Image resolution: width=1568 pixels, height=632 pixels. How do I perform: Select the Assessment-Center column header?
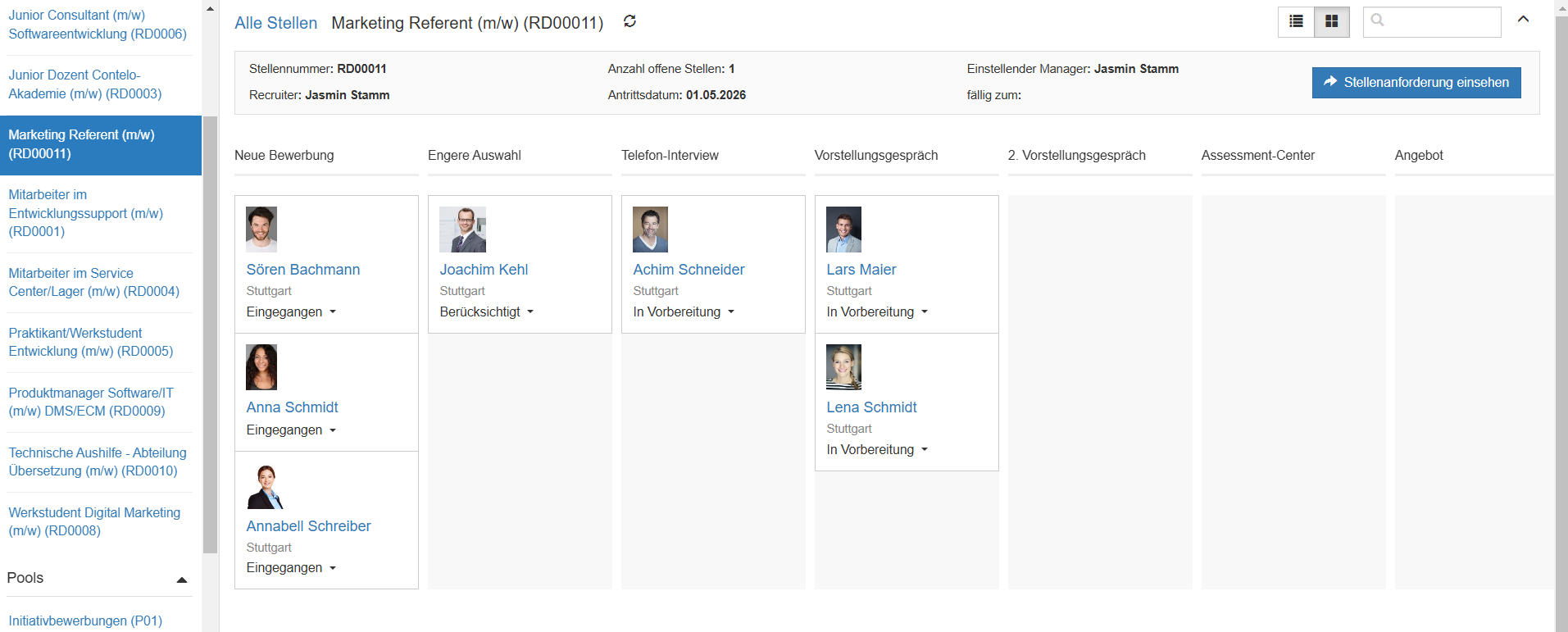click(x=1257, y=155)
